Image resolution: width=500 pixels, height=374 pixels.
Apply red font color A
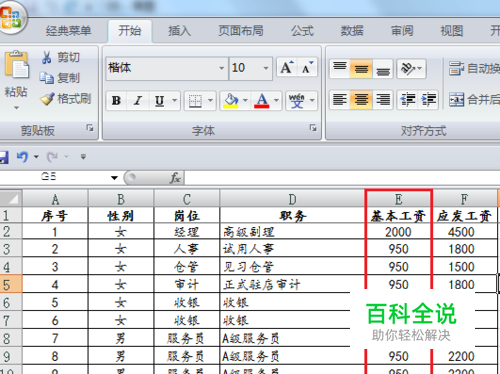point(262,100)
